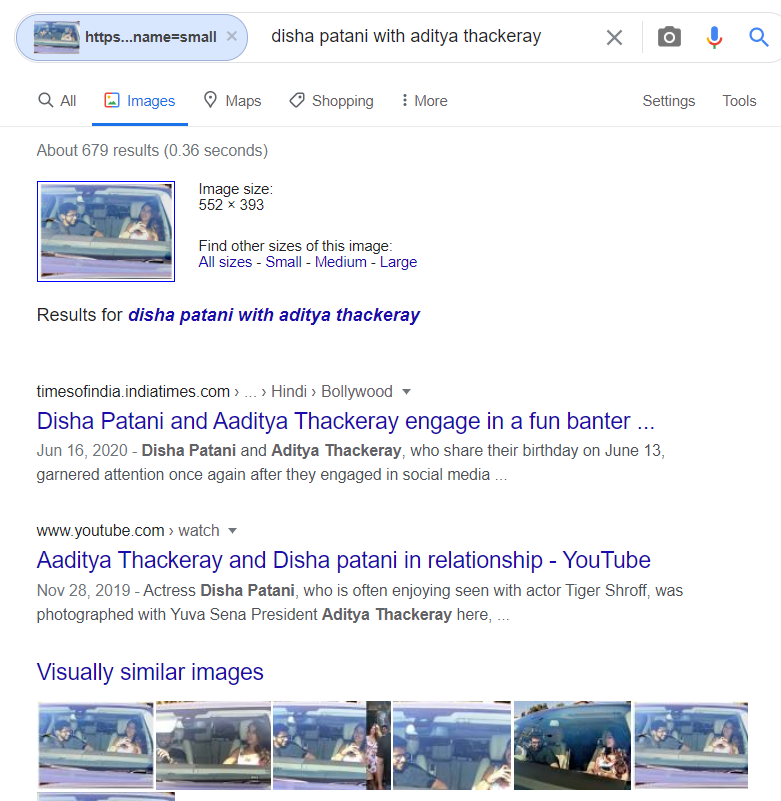Expand the youtube.com result dropdown arrow

click(x=232, y=531)
